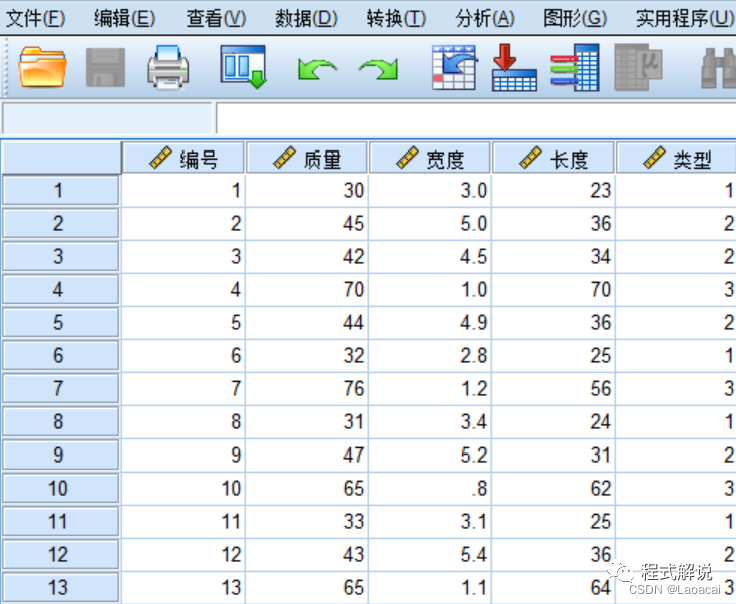Image resolution: width=736 pixels, height=604 pixels.
Task: Select row header 13
Action: (x=61, y=588)
